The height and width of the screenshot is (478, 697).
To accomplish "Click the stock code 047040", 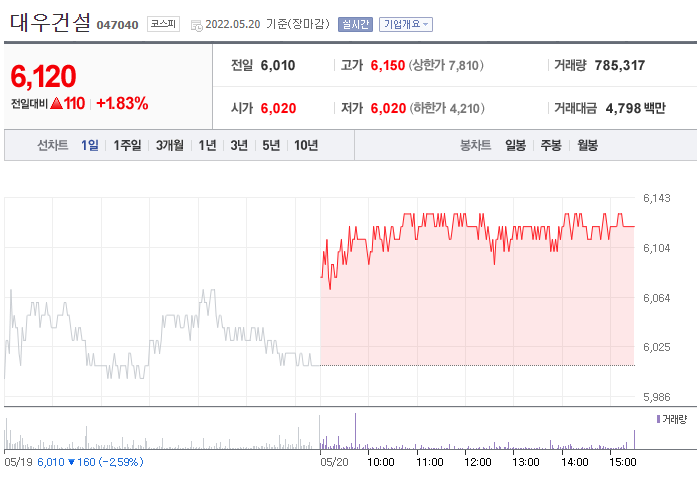I will pos(117,25).
